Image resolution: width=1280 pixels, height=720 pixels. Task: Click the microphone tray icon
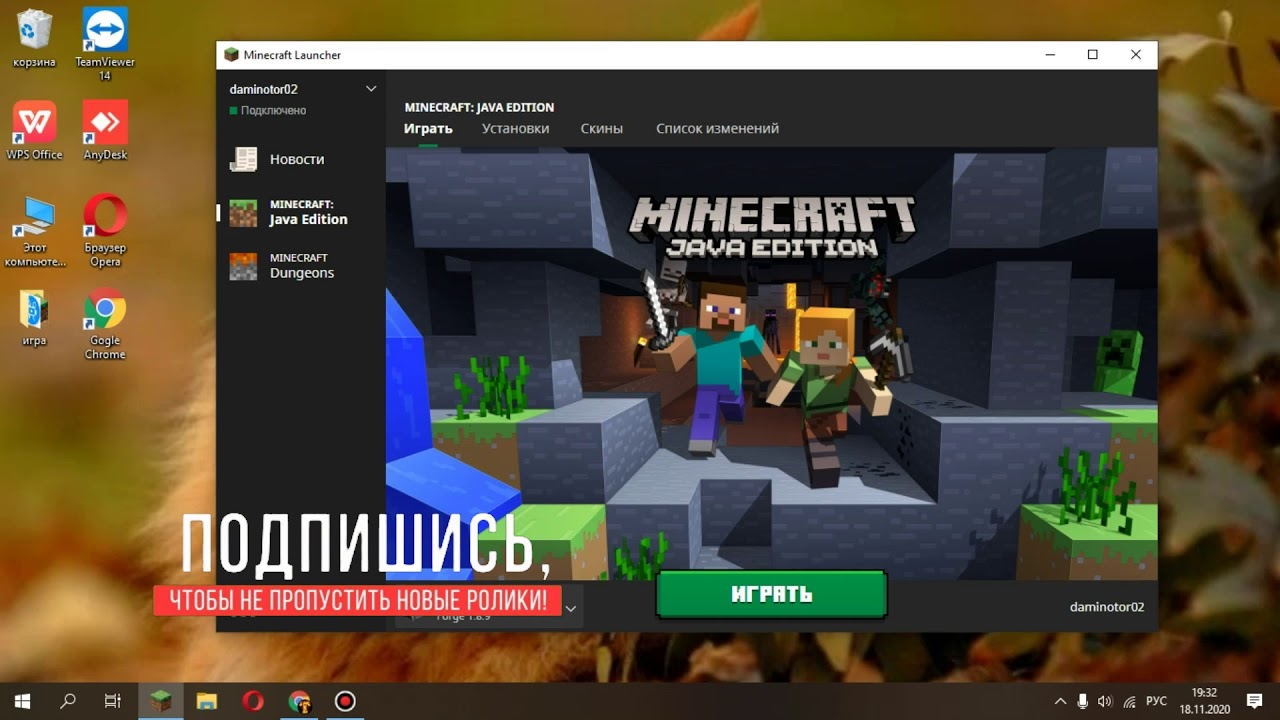(1083, 701)
